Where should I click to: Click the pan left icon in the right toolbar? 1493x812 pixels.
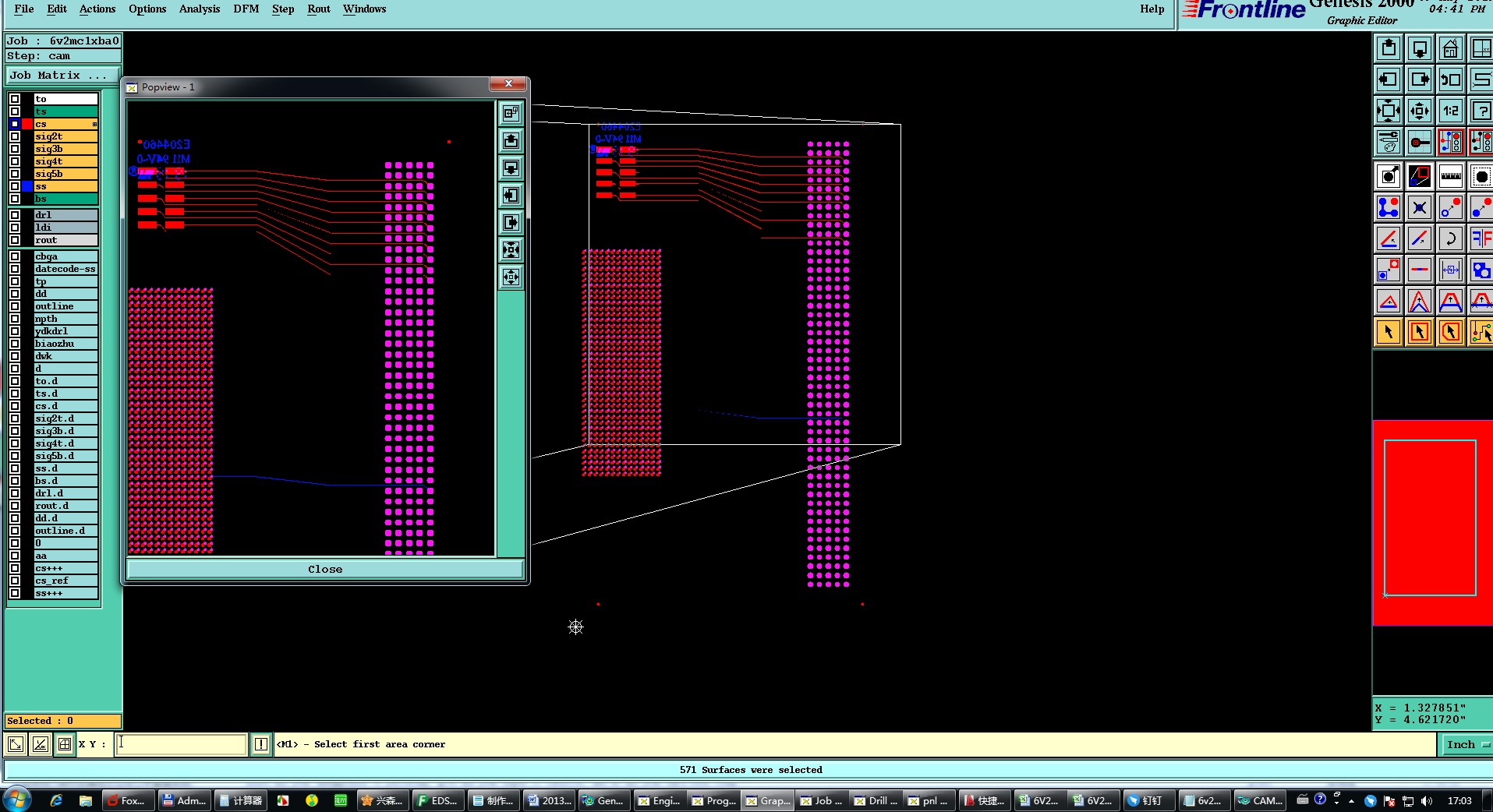1389,79
